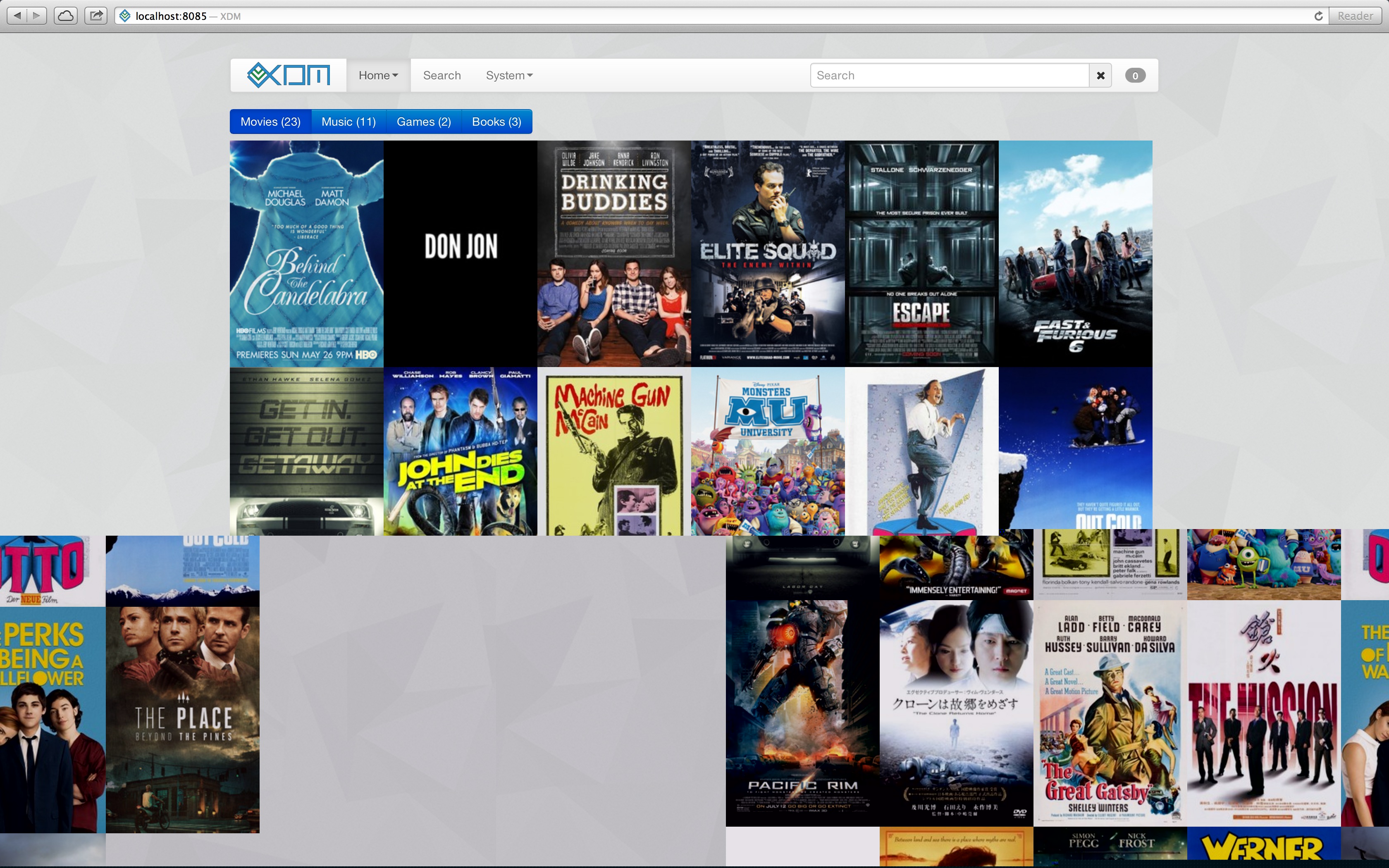Click the Pacific Rim poster
Screen dimensions: 1389x868
pyautogui.click(x=802, y=713)
